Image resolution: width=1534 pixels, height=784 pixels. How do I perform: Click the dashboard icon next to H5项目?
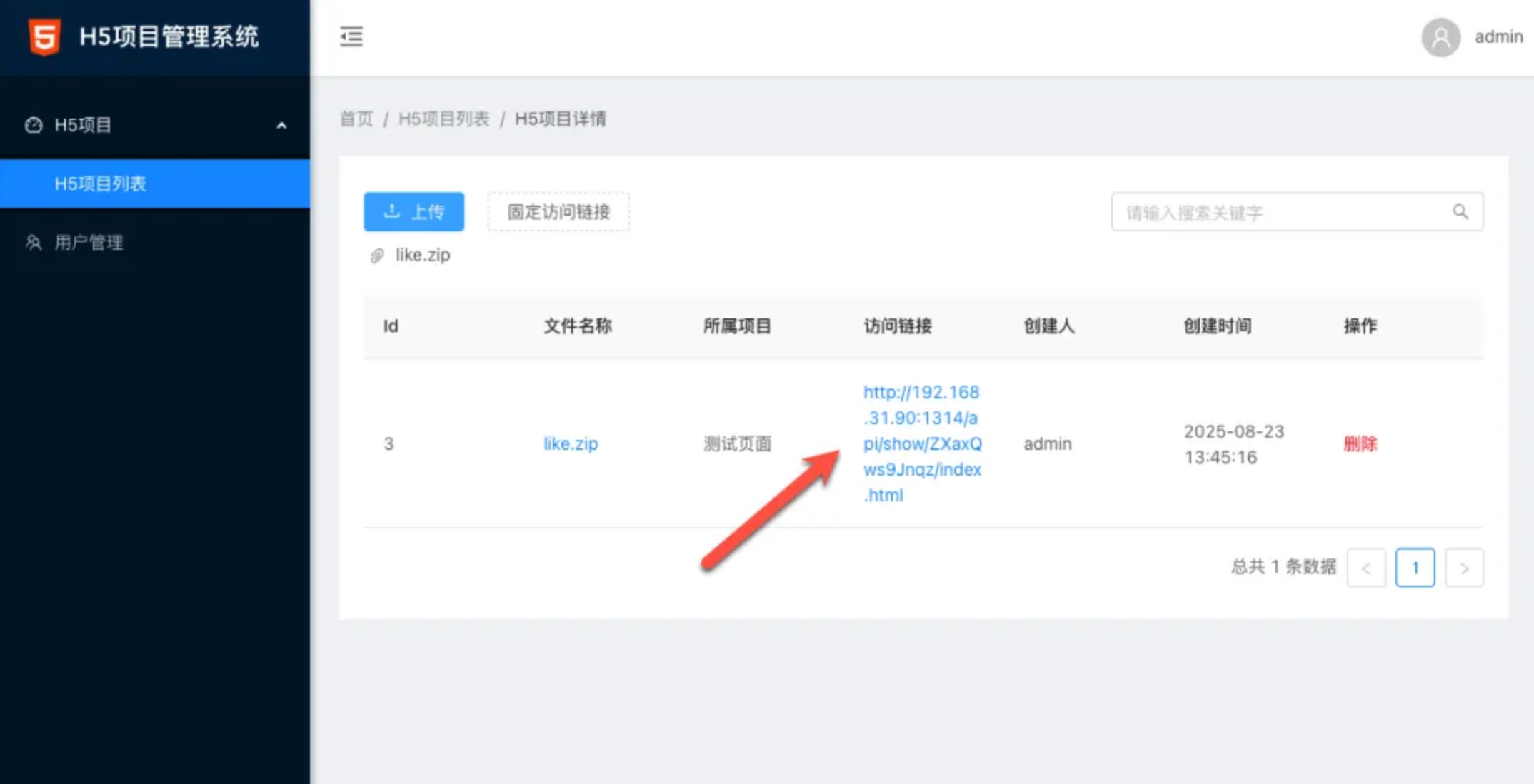click(x=34, y=125)
